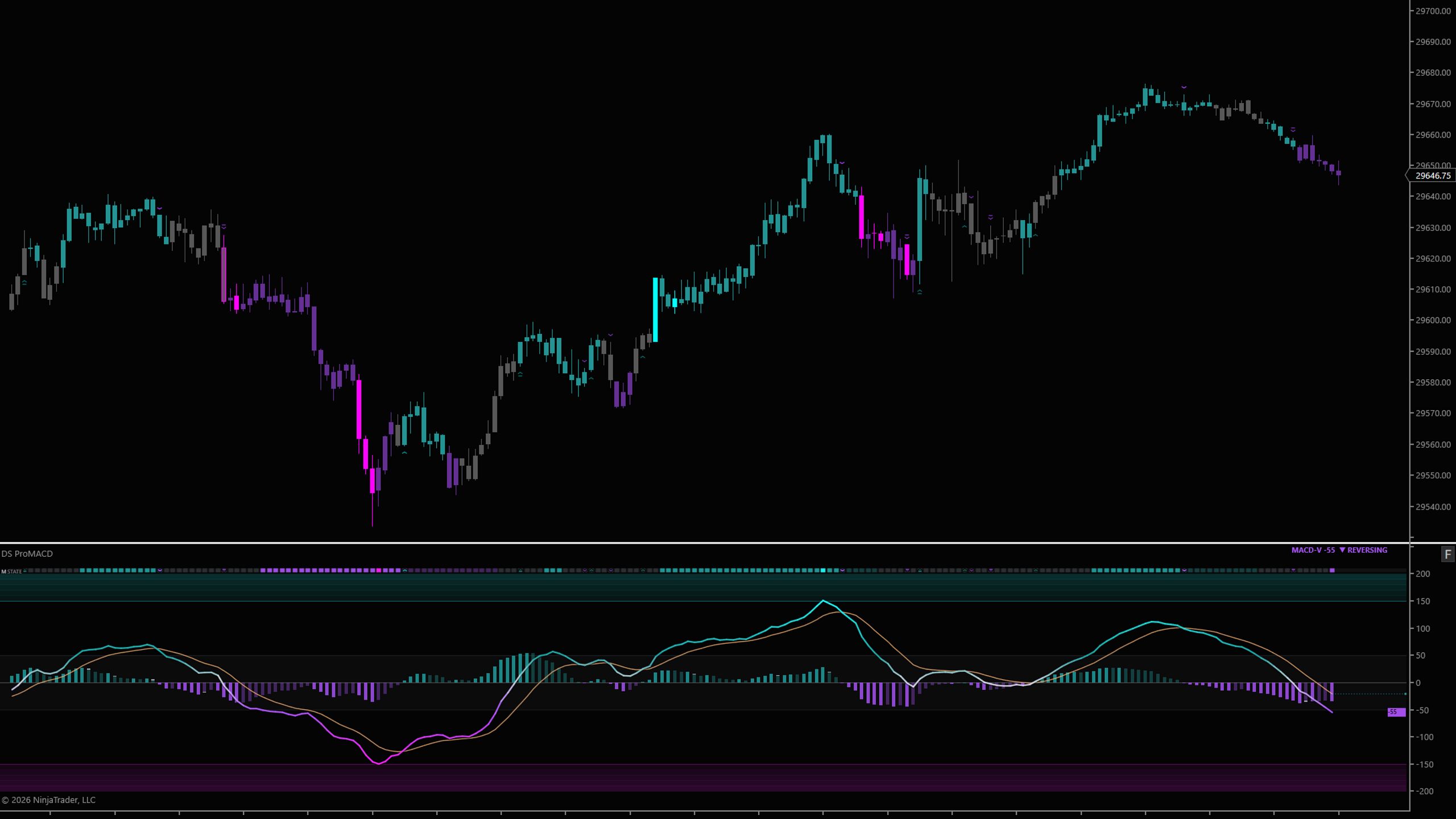Click the down triangle beside REVERSING
This screenshot has height=819, width=1456.
pos(1342,550)
